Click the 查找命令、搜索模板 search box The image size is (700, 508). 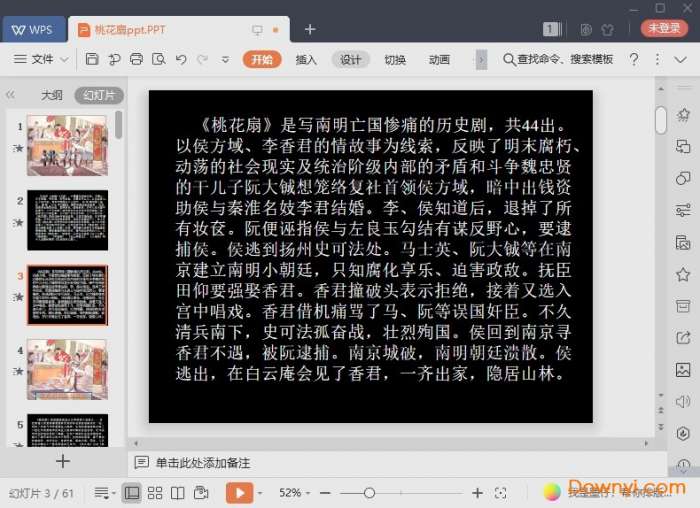pos(558,59)
